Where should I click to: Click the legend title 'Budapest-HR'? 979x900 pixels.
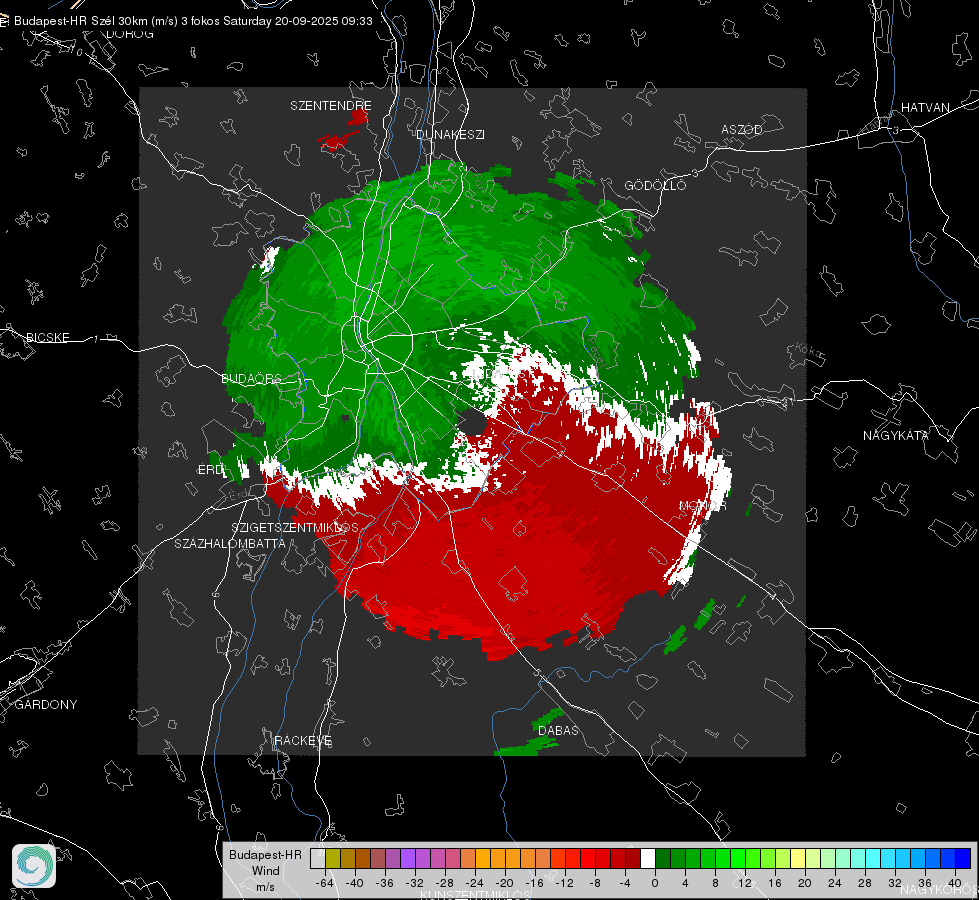coord(265,854)
